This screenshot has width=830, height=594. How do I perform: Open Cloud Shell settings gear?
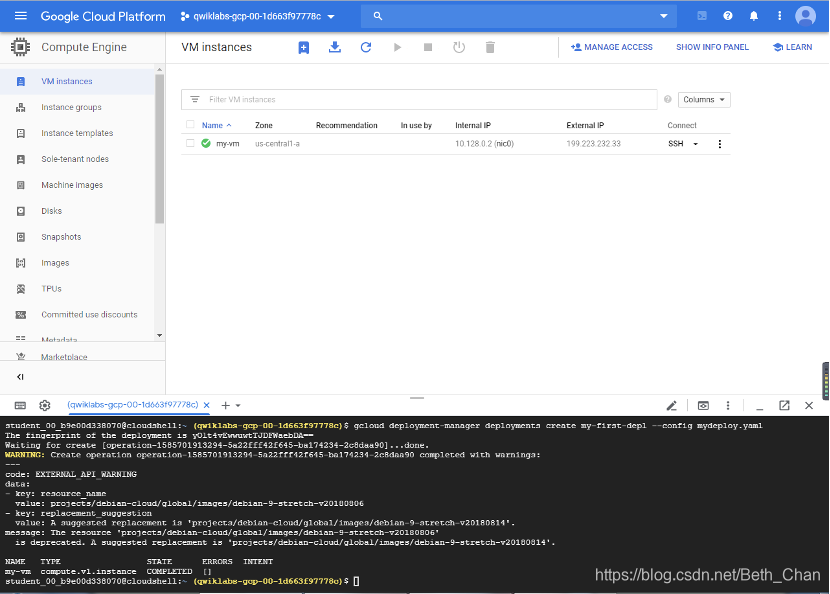pos(45,406)
